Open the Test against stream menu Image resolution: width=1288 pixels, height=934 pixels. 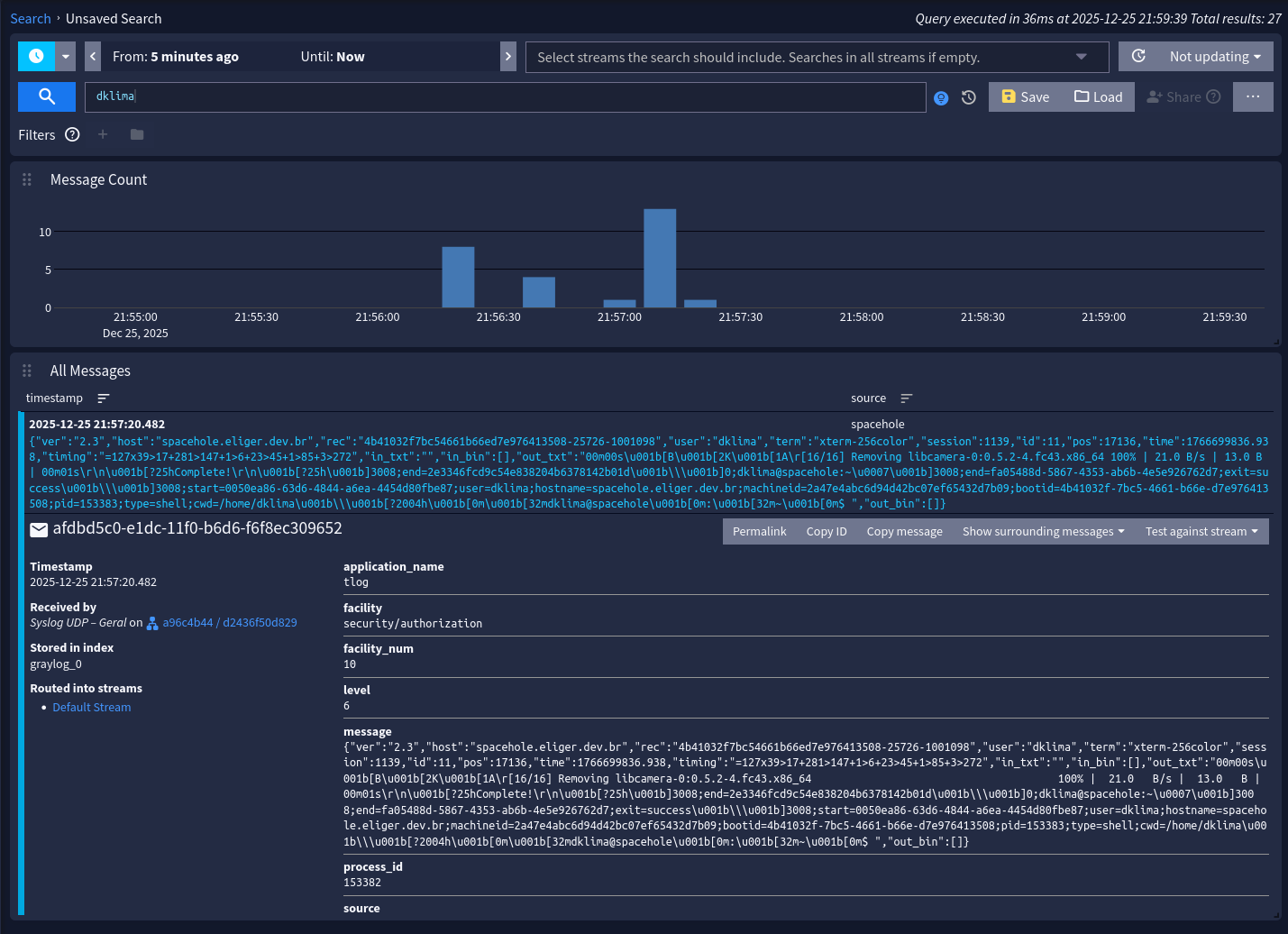(1201, 532)
